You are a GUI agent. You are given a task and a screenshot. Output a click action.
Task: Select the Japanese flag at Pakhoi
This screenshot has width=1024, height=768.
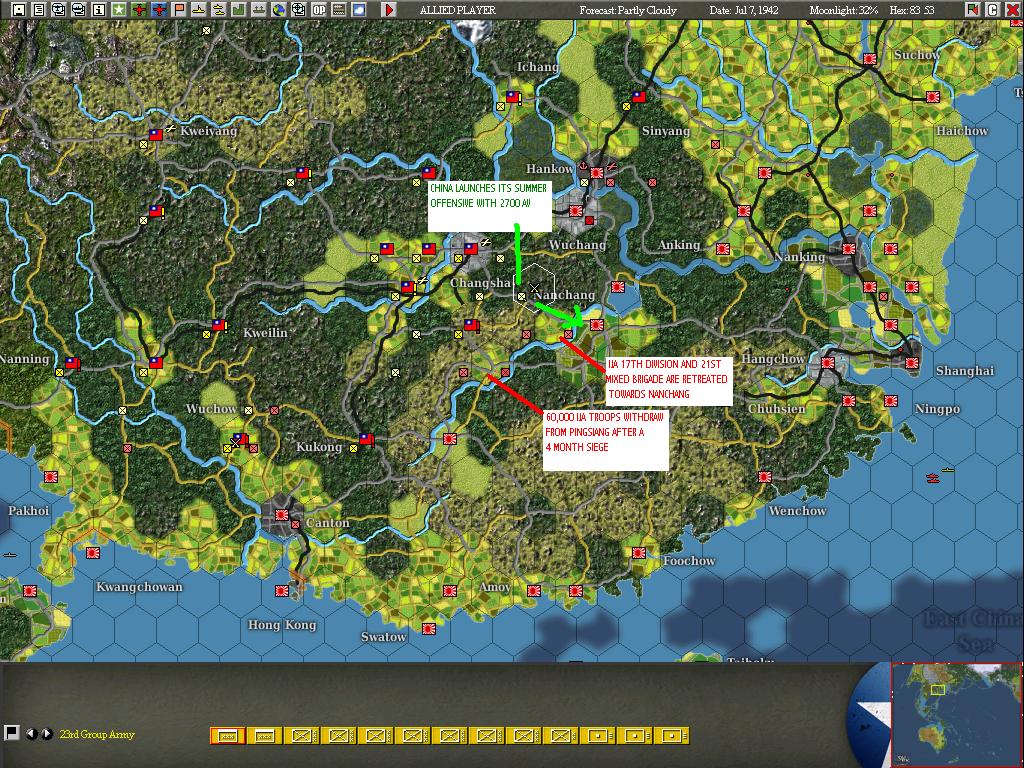(50, 477)
